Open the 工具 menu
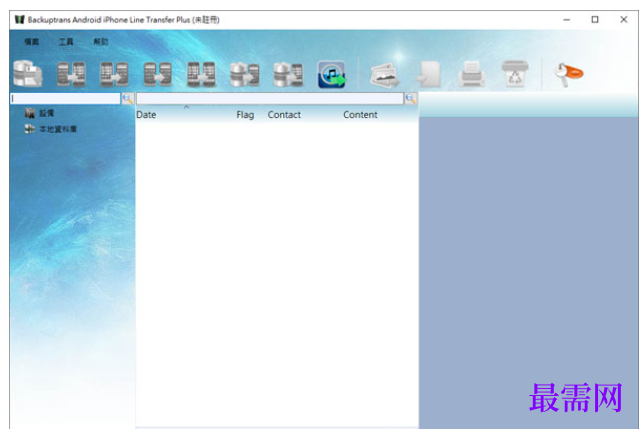641x429 pixels. click(x=66, y=42)
